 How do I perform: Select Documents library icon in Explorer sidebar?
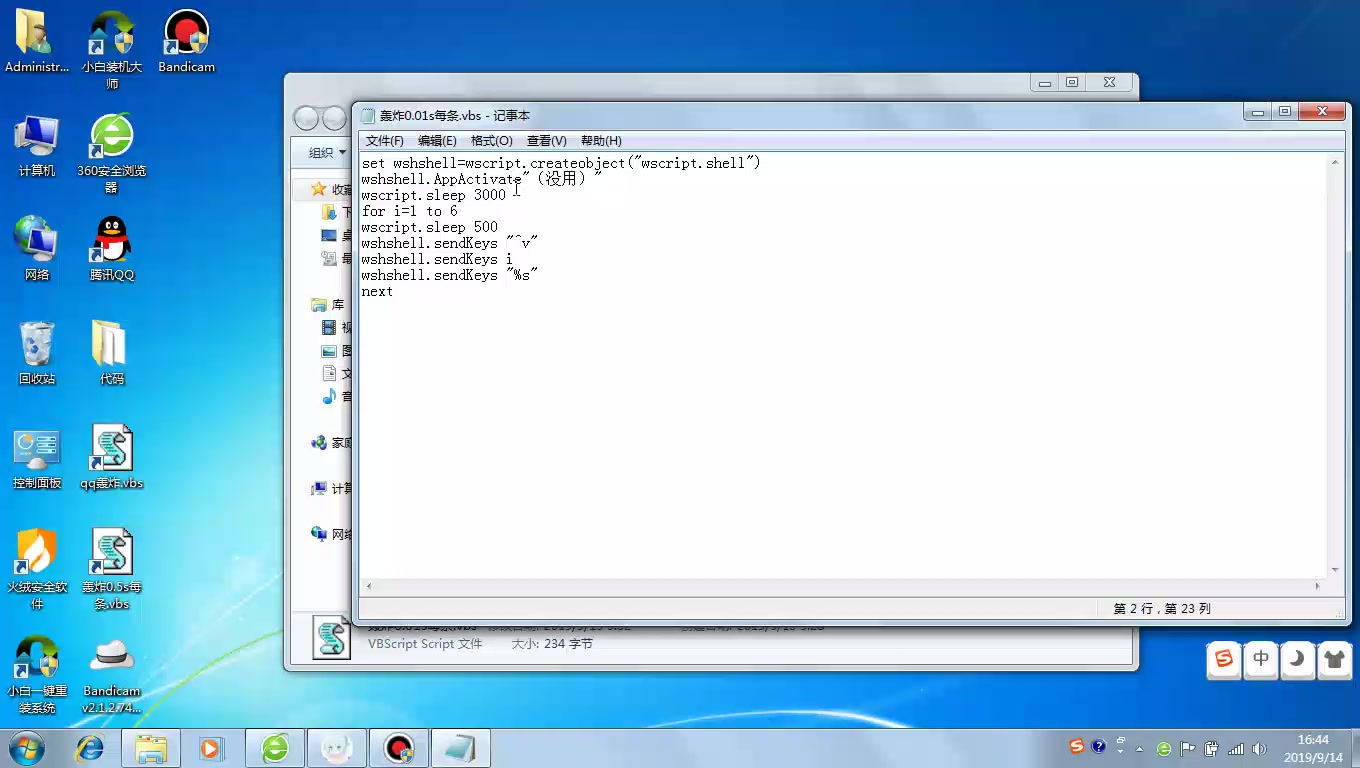click(329, 374)
